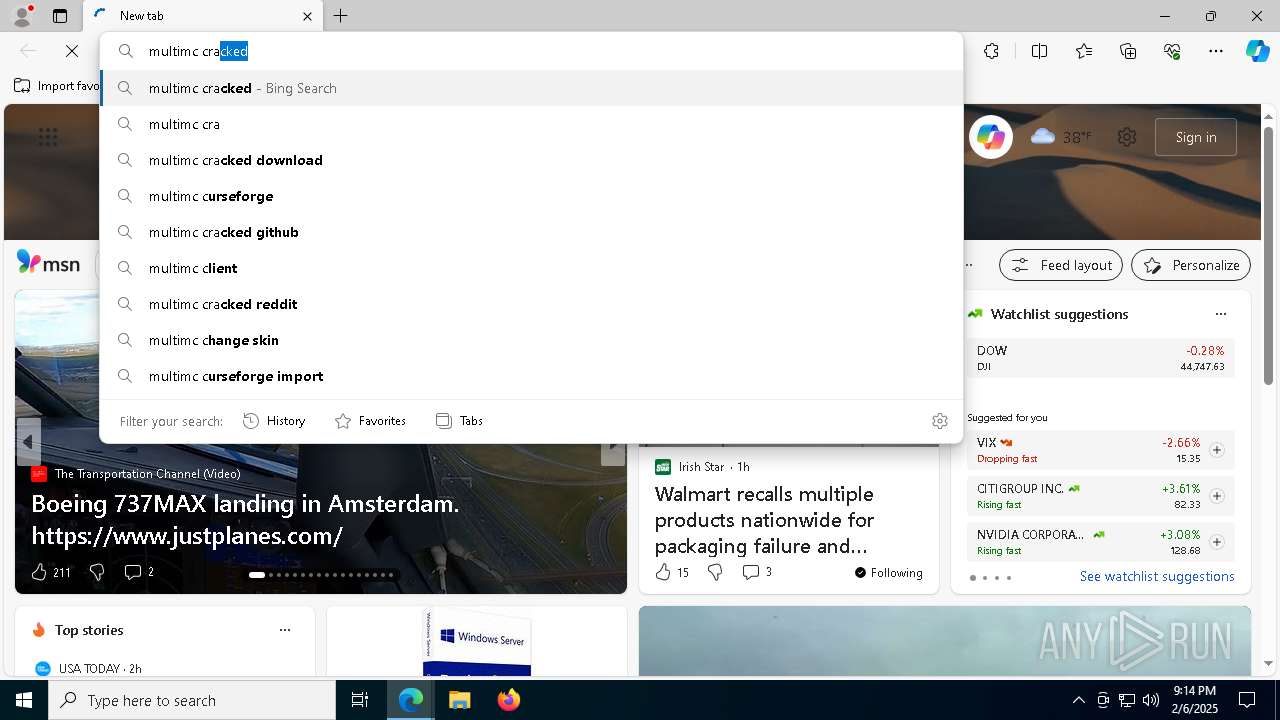Viewport: 1280px width, 720px height.
Task: Select the DOW watchlist row
Action: click(1100, 358)
